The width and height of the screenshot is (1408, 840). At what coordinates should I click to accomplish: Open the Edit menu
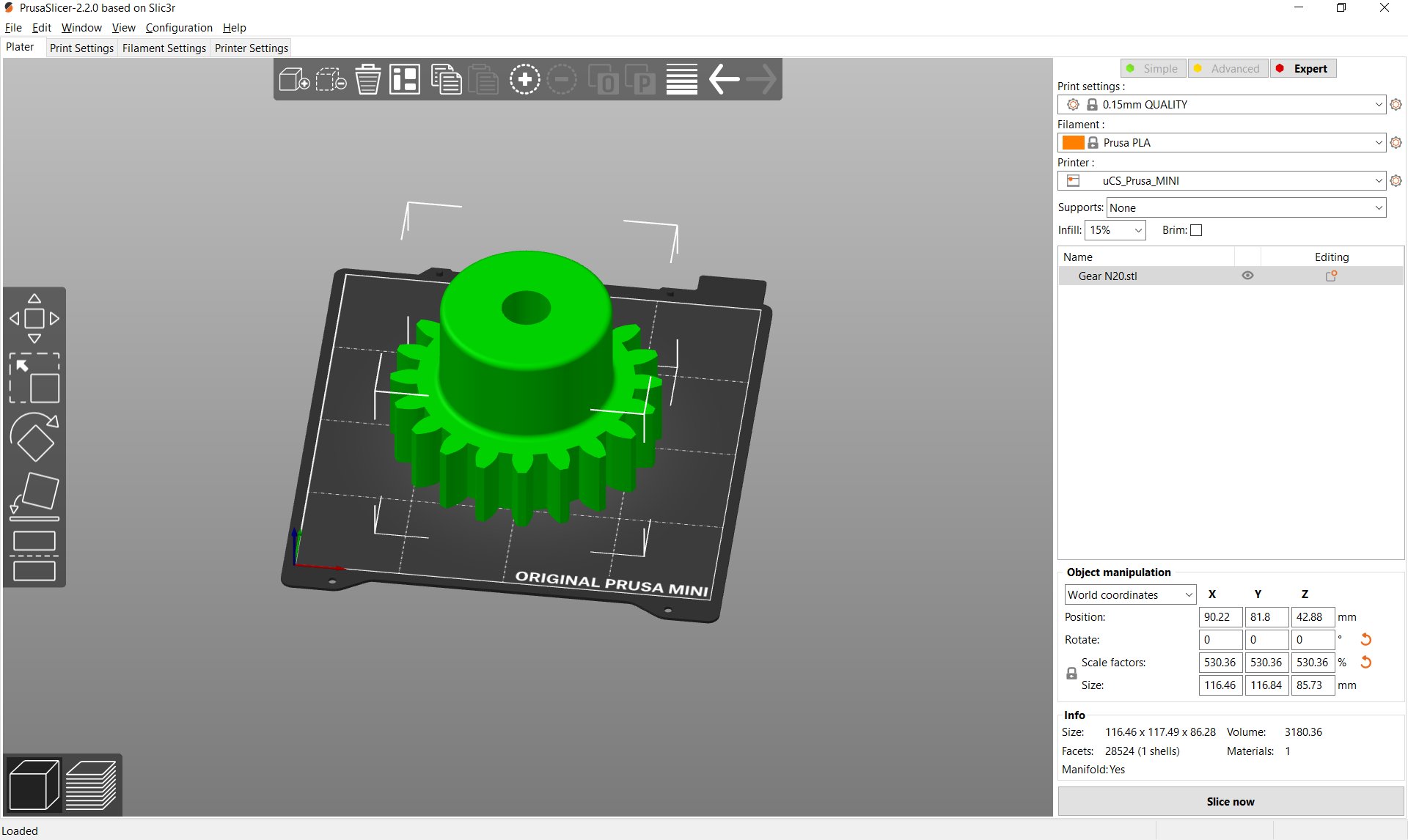click(41, 28)
